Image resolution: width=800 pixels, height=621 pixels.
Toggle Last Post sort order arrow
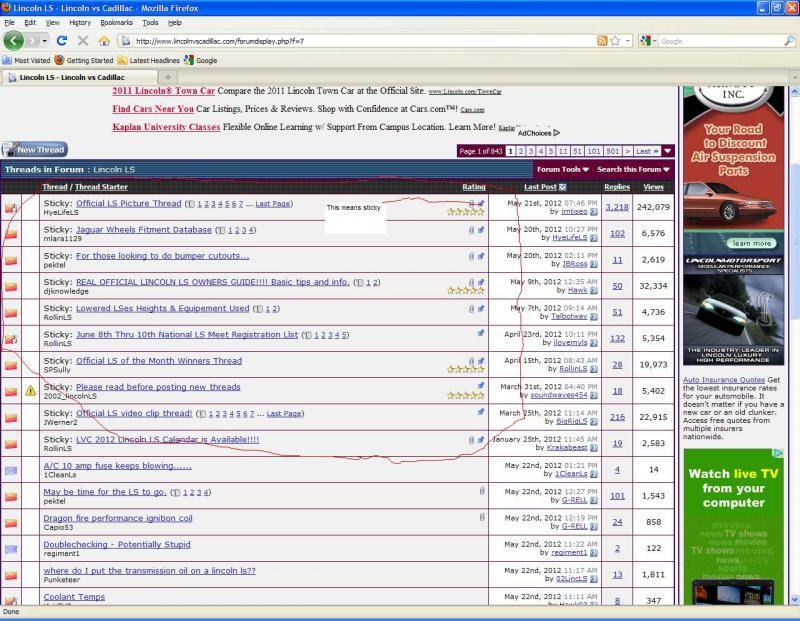tap(563, 187)
